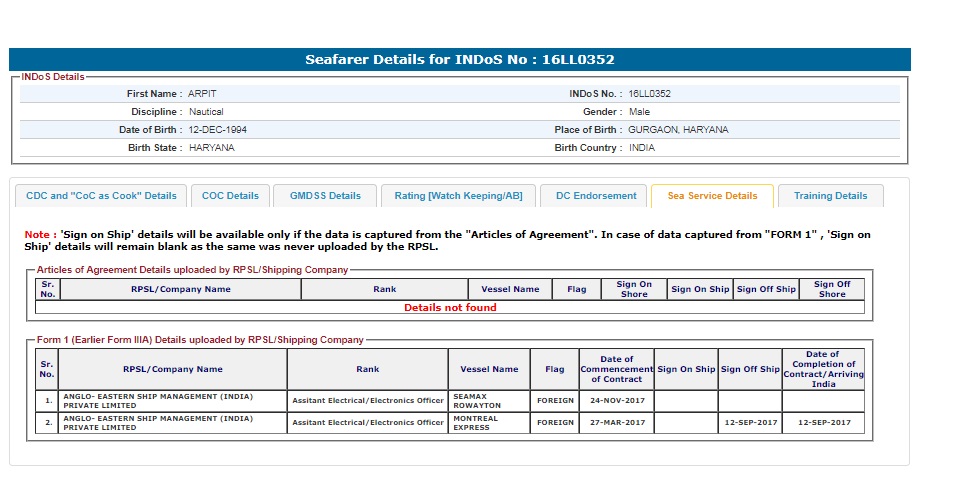Click the Articles of Agreement 'Rank' column header
The height and width of the screenshot is (482, 979).
tap(384, 289)
